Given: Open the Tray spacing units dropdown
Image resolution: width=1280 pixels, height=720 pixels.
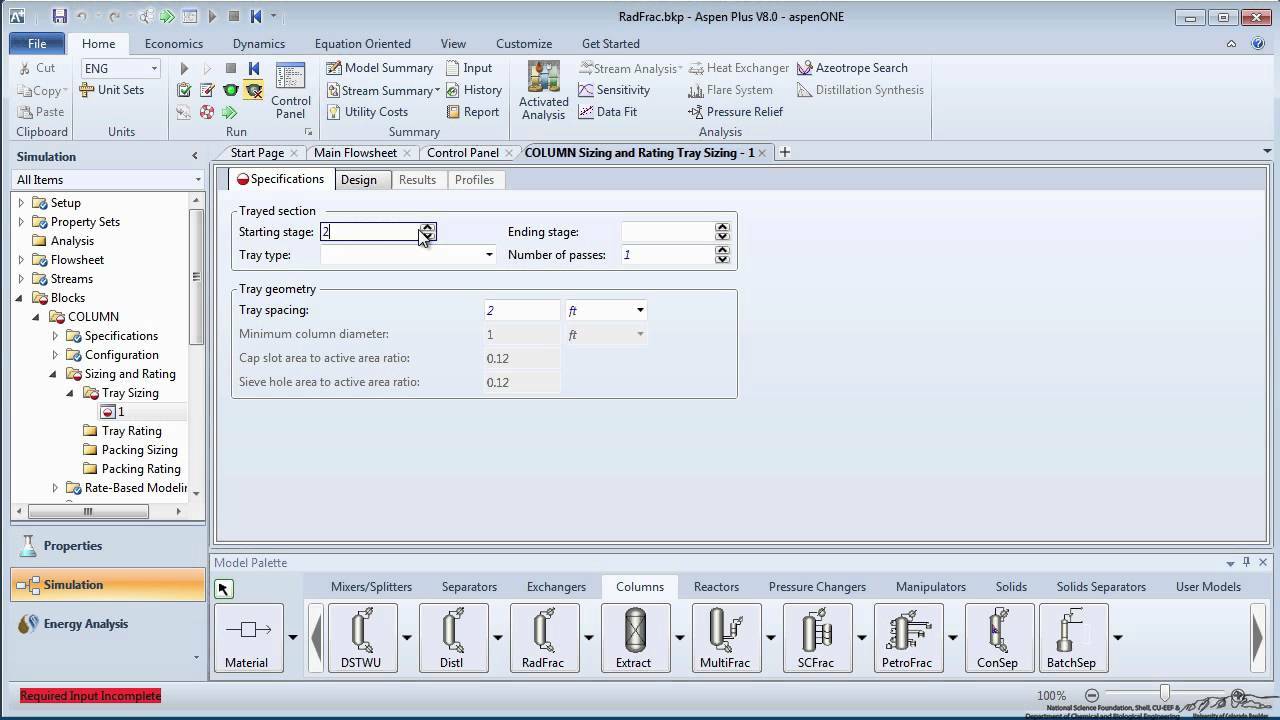Looking at the screenshot, I should coord(639,310).
